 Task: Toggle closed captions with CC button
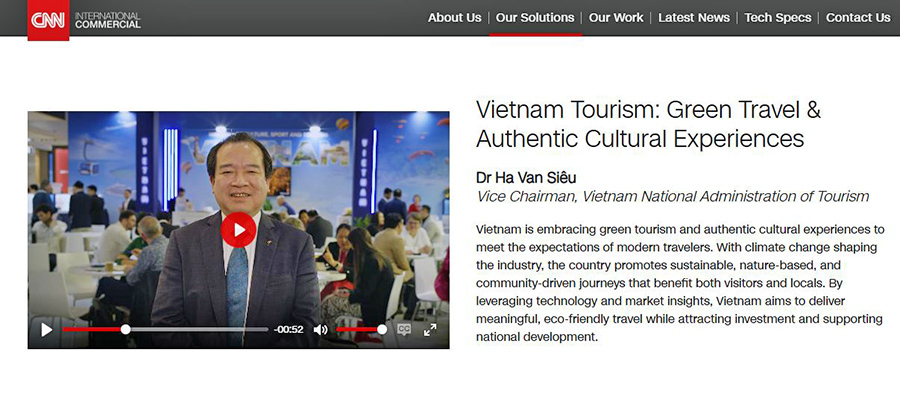tap(405, 329)
